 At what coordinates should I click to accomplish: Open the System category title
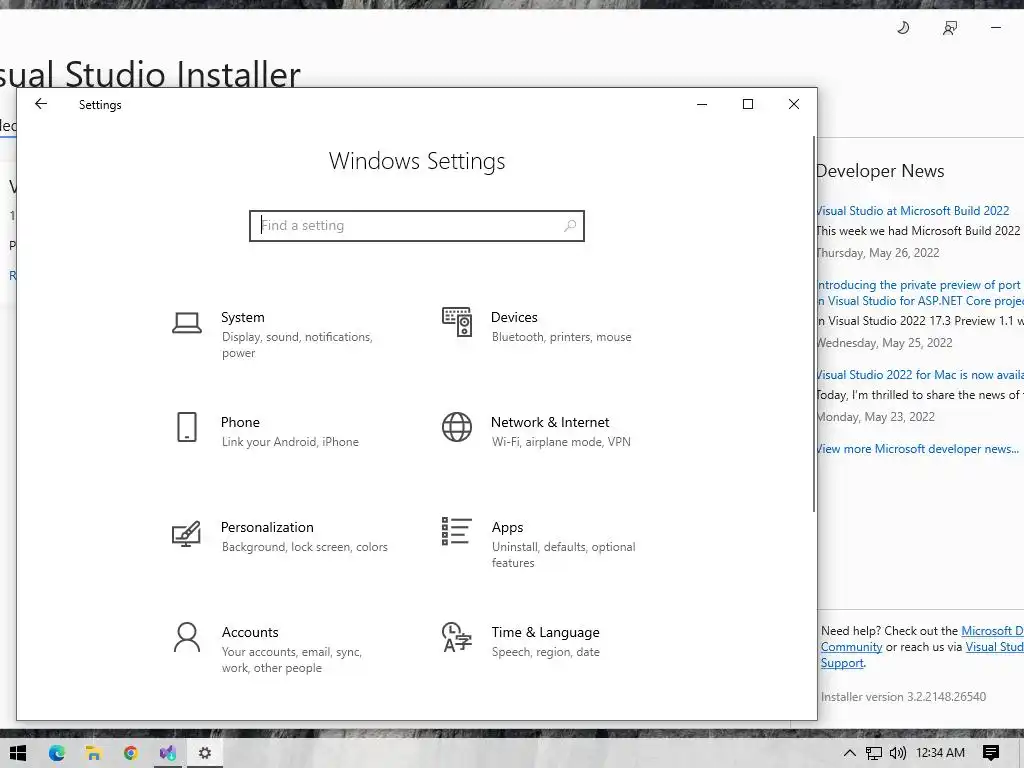[x=242, y=317]
